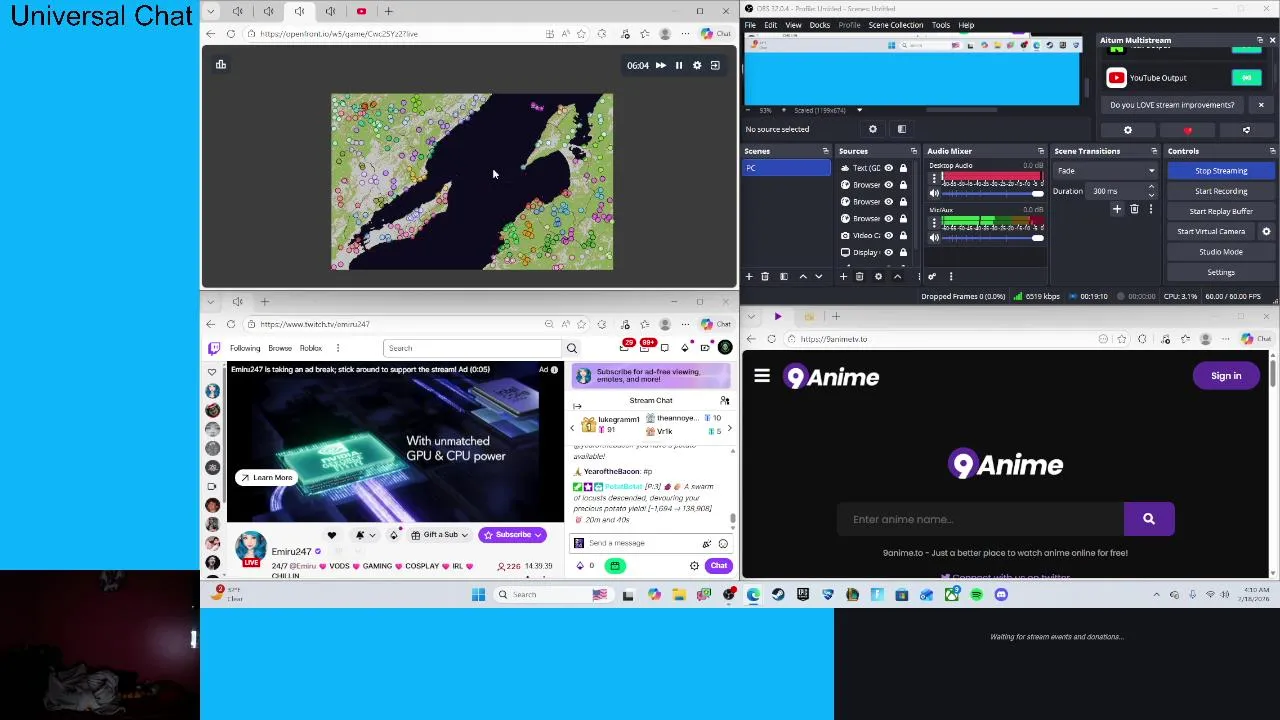Open the View menu in OBS
Image resolution: width=1280 pixels, height=720 pixels.
point(793,25)
